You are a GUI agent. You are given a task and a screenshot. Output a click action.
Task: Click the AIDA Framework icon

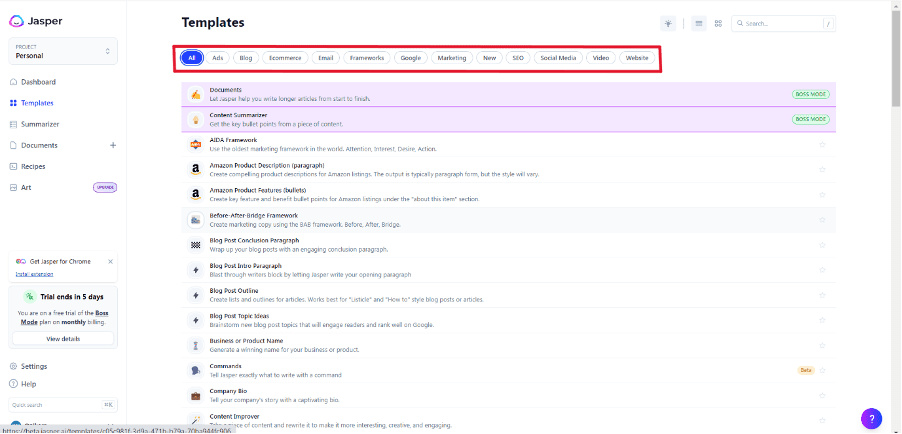196,144
